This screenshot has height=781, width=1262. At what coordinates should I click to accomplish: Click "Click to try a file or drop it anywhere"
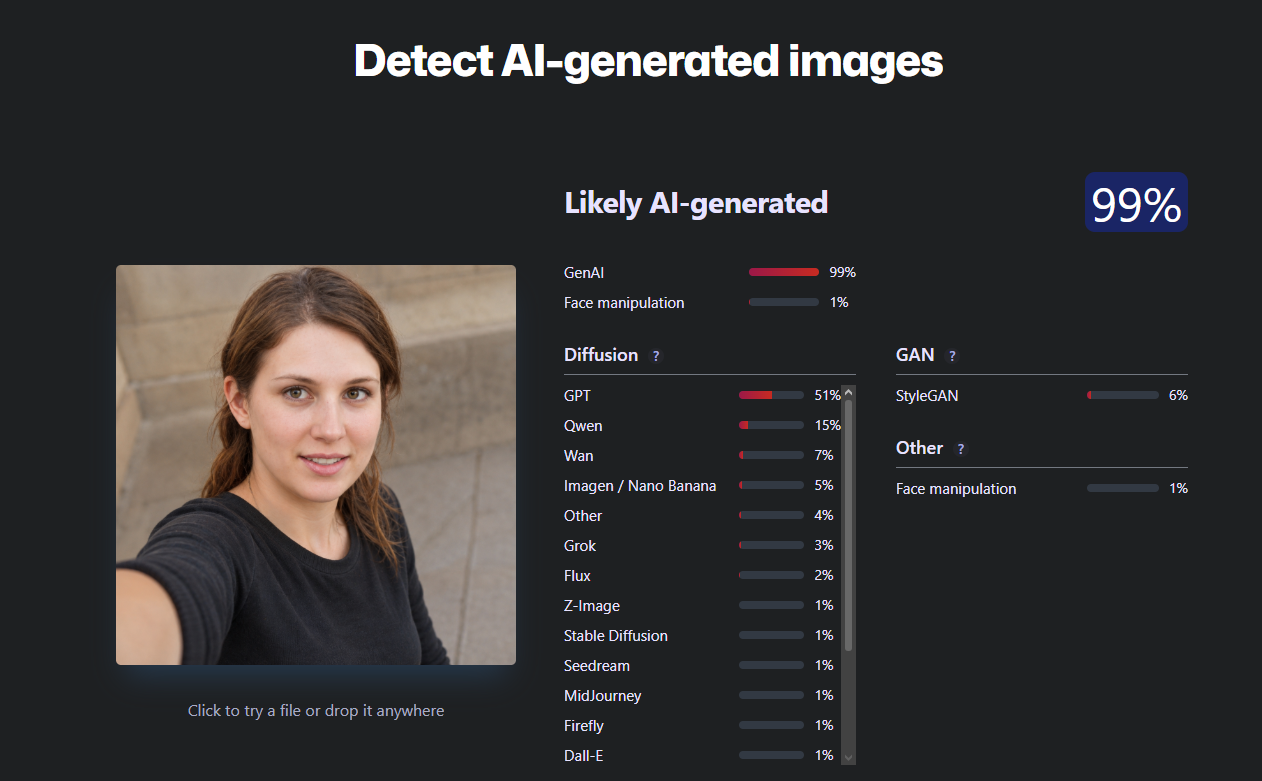coord(316,711)
